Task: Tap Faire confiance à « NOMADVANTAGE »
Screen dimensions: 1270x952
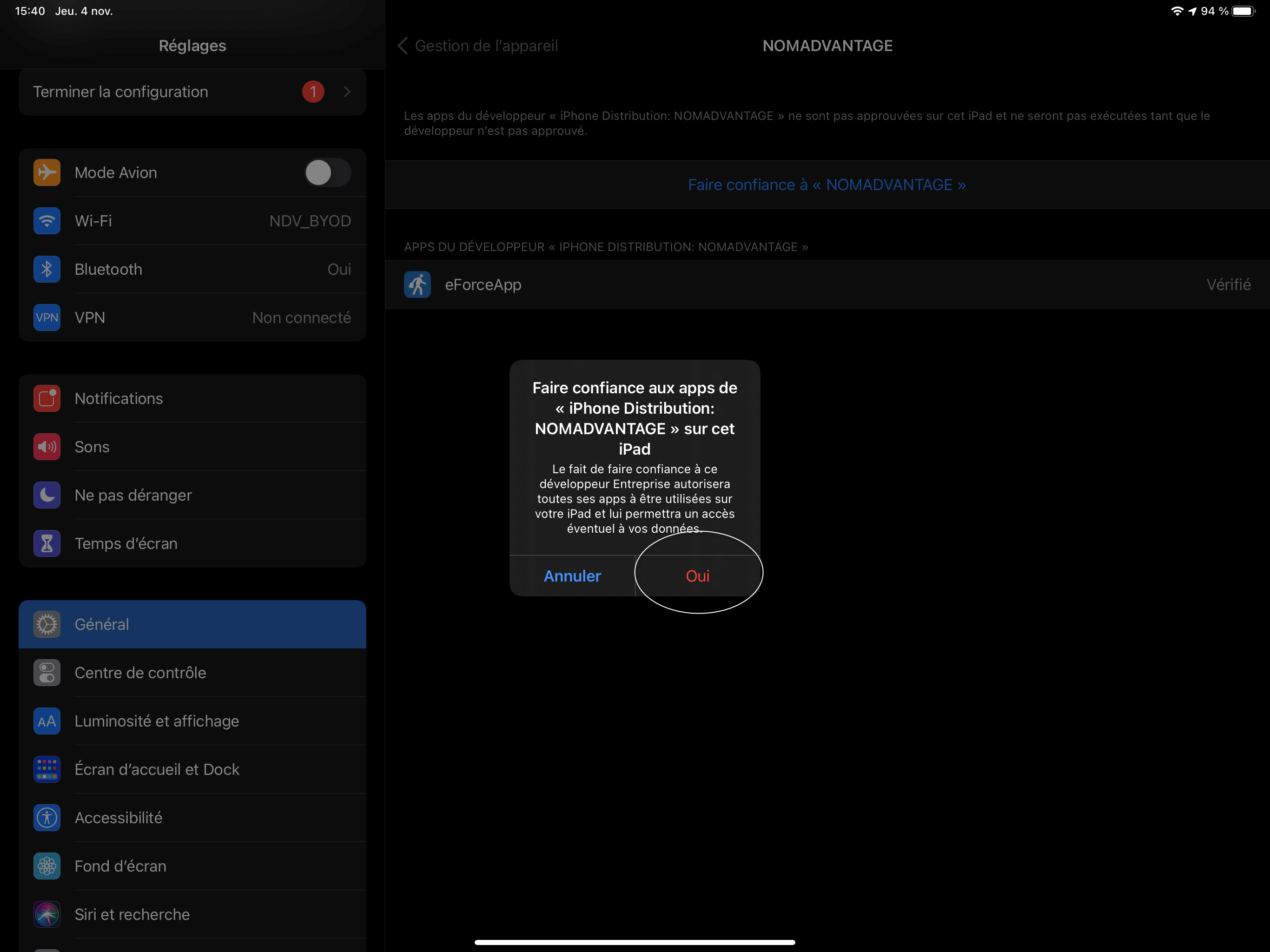Action: pos(827,185)
